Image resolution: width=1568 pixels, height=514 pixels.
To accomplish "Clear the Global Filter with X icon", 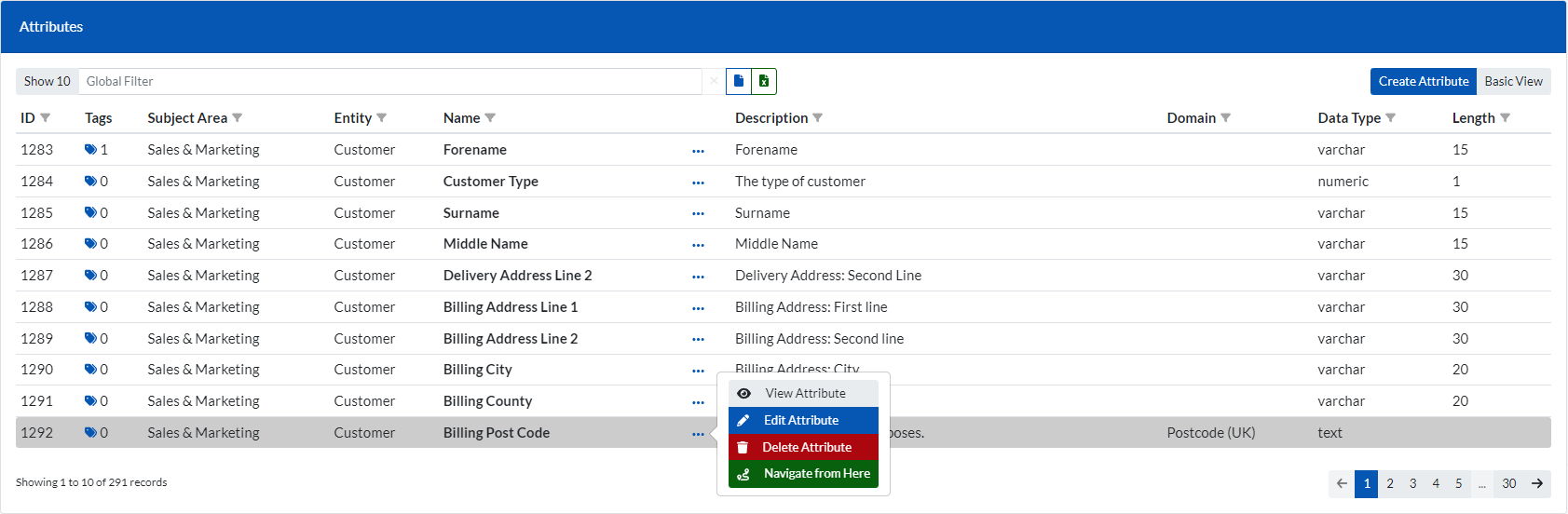I will [714, 81].
